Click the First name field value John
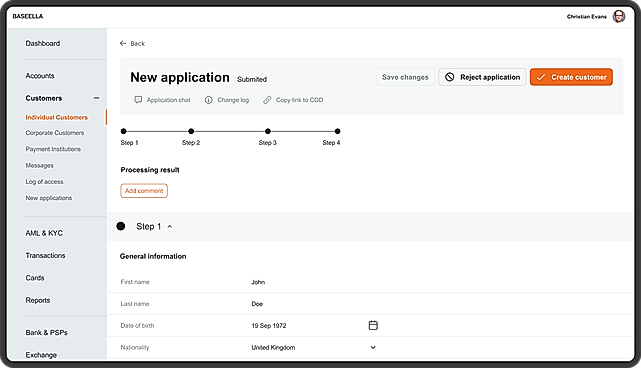This screenshot has width=641, height=368. (x=258, y=282)
